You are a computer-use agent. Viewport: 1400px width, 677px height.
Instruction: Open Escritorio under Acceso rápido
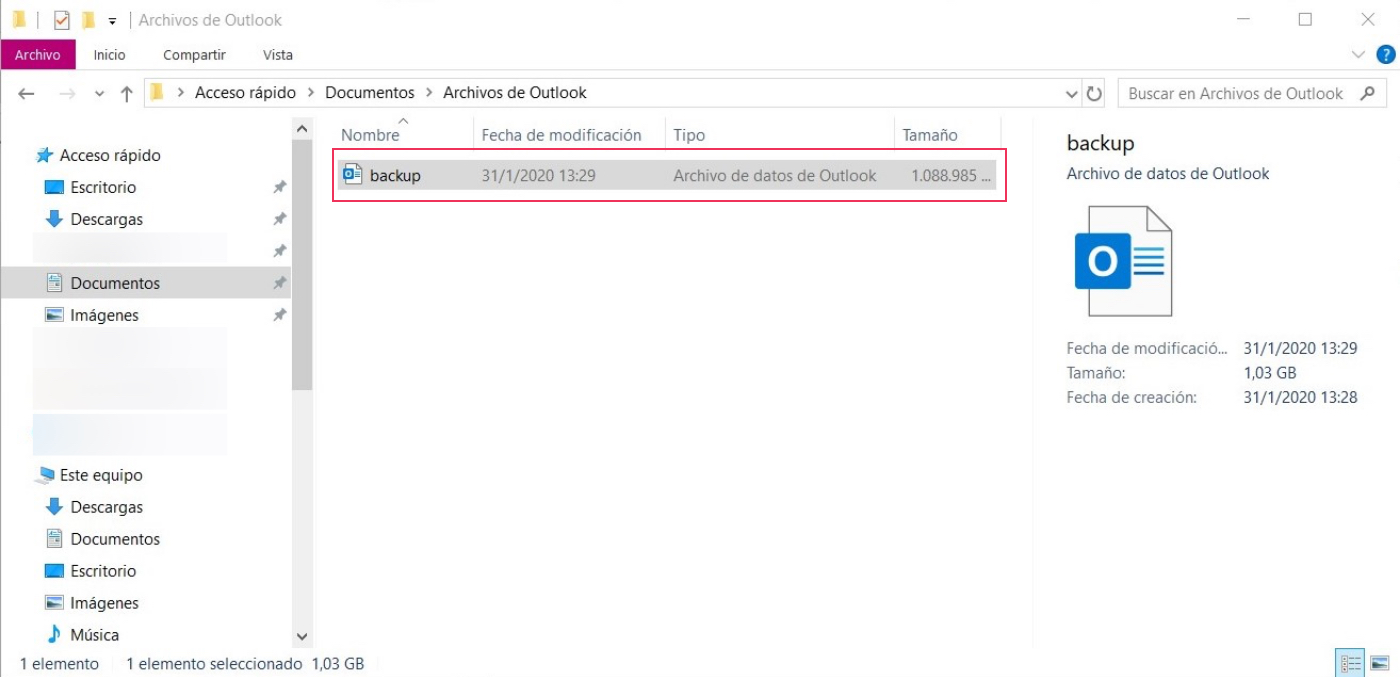103,187
